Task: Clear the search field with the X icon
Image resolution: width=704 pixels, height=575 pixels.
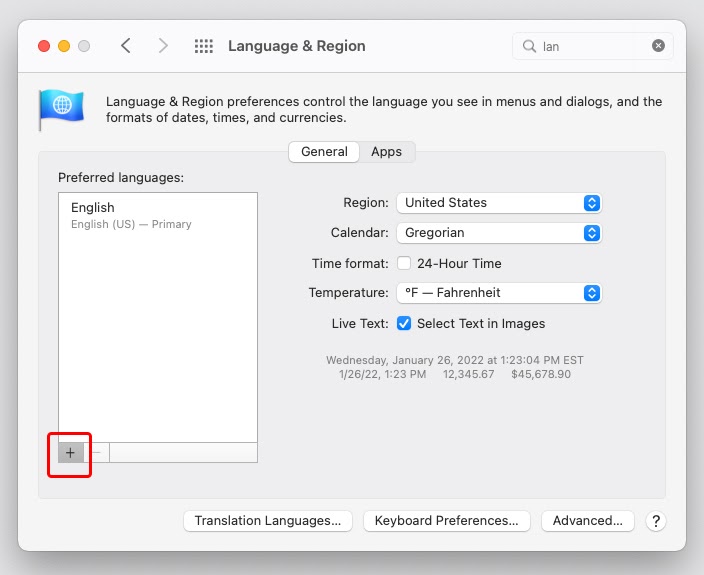Action: pos(658,46)
